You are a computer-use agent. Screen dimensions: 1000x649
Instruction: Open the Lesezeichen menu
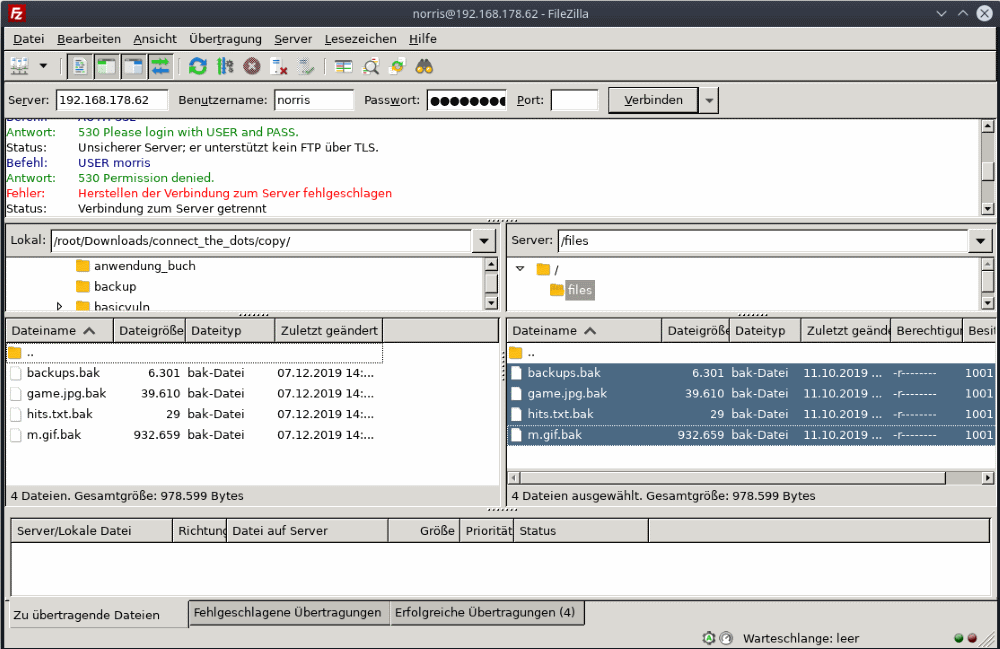pyautogui.click(x=360, y=39)
